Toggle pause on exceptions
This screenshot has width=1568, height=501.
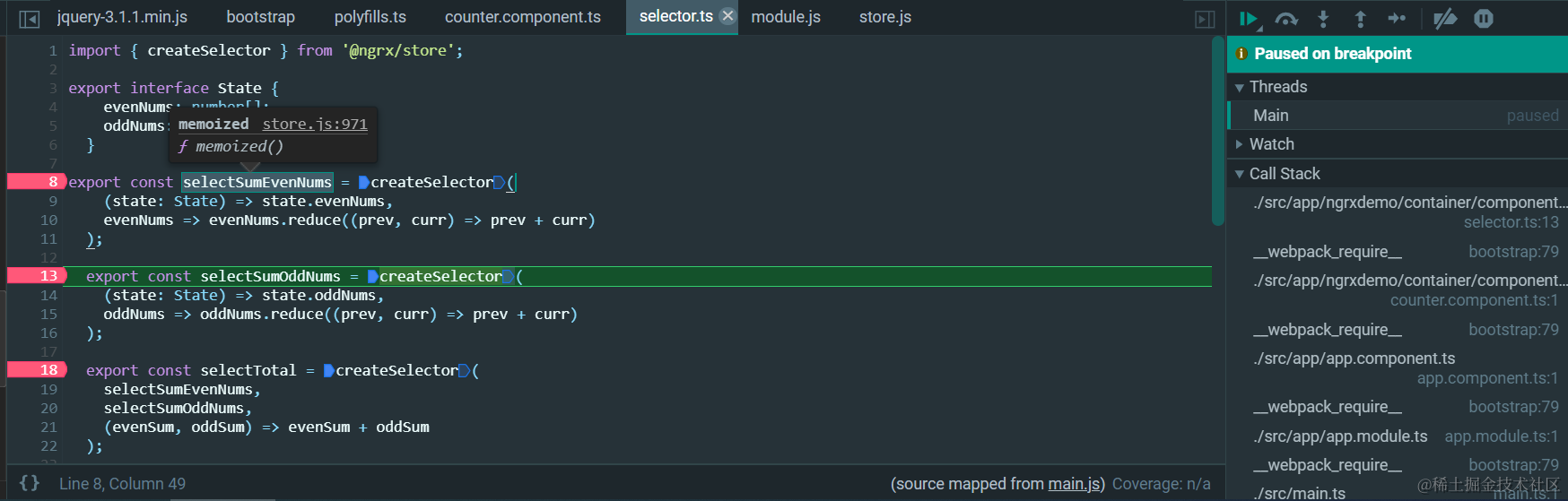1484,19
